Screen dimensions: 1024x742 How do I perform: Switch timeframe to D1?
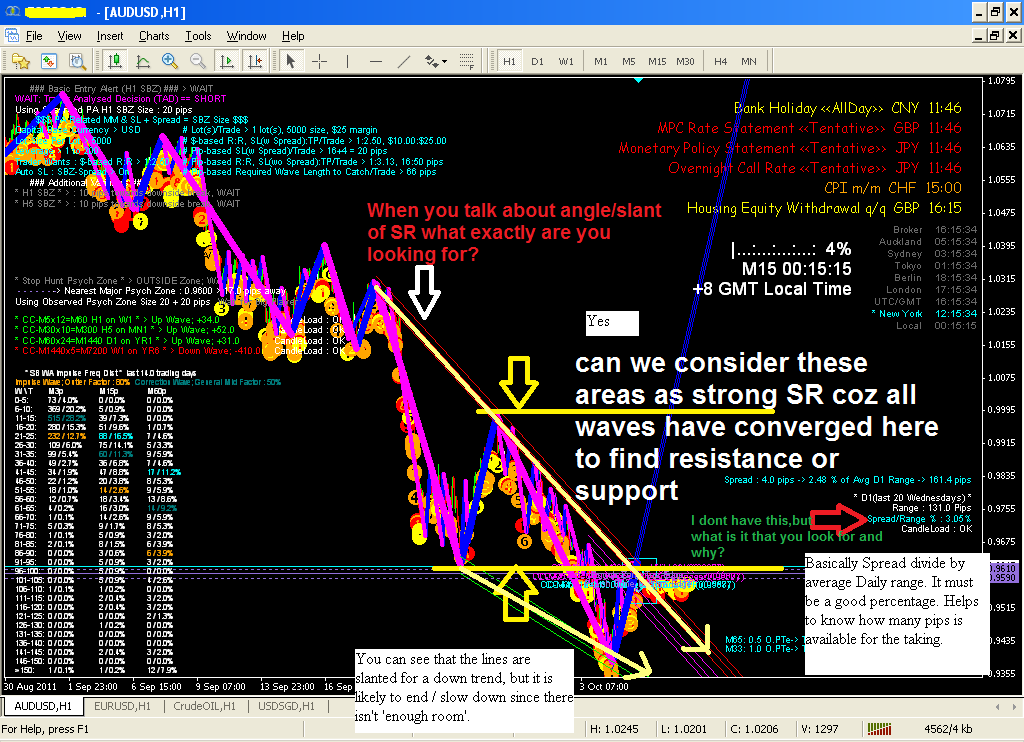pyautogui.click(x=538, y=61)
